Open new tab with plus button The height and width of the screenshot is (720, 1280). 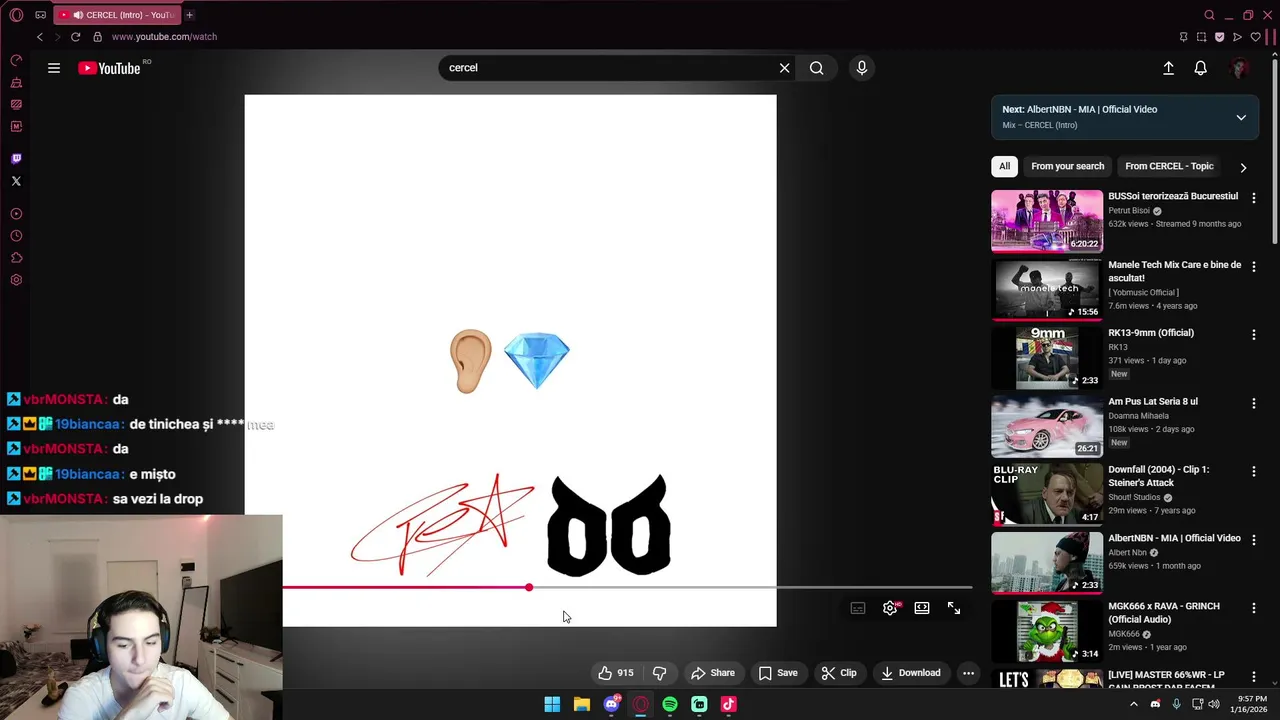[x=189, y=15]
